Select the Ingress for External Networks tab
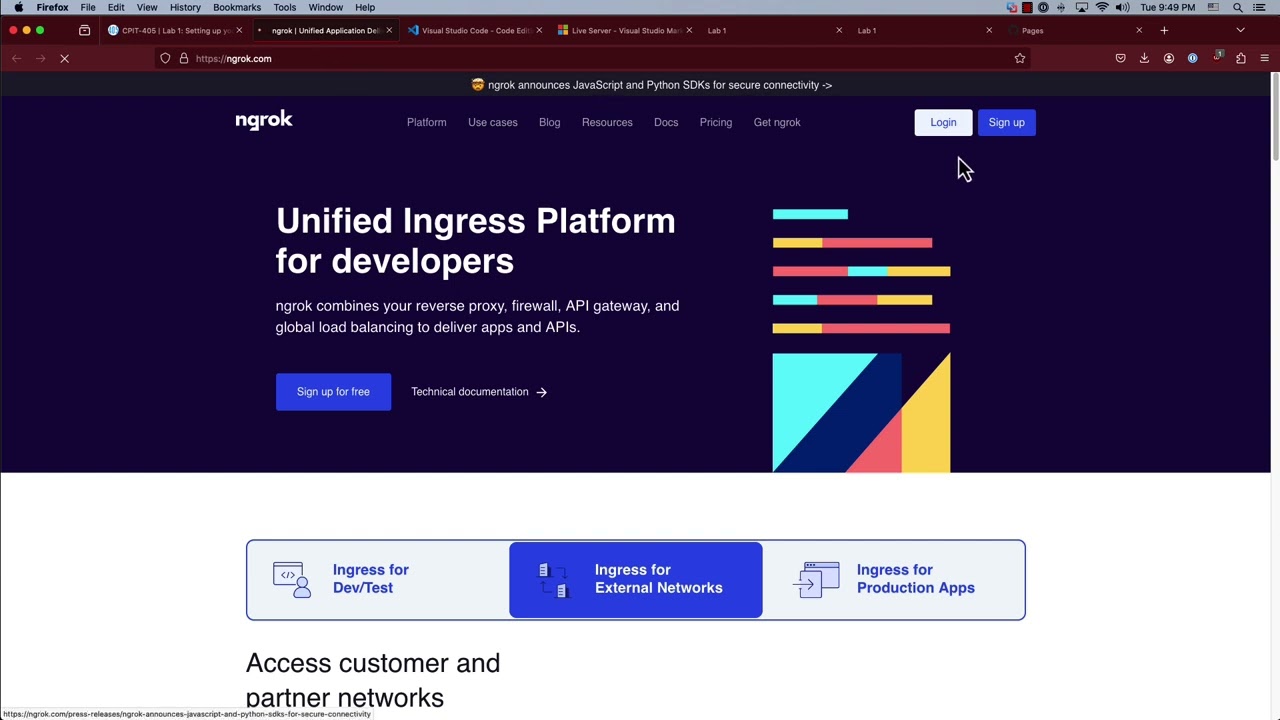This screenshot has width=1280, height=720. click(x=635, y=580)
